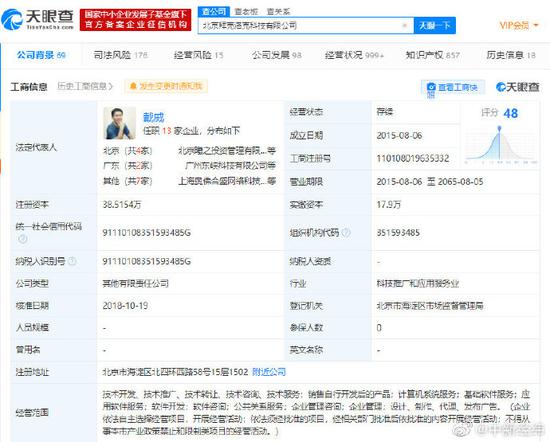This screenshot has height=442, width=550.
Task: Select the 司法风险 tab
Action: tap(120, 55)
